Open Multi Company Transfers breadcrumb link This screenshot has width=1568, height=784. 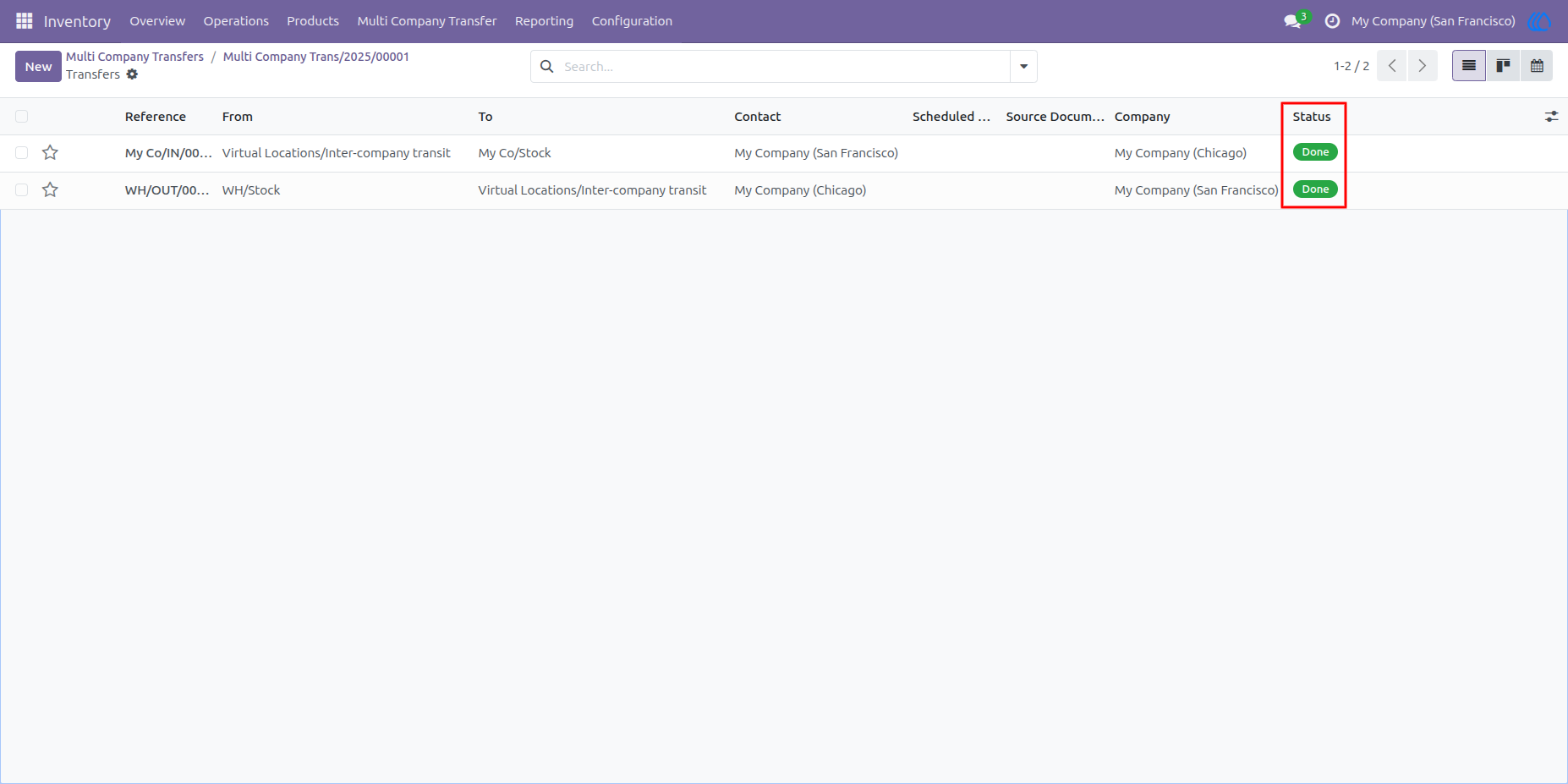(x=134, y=57)
